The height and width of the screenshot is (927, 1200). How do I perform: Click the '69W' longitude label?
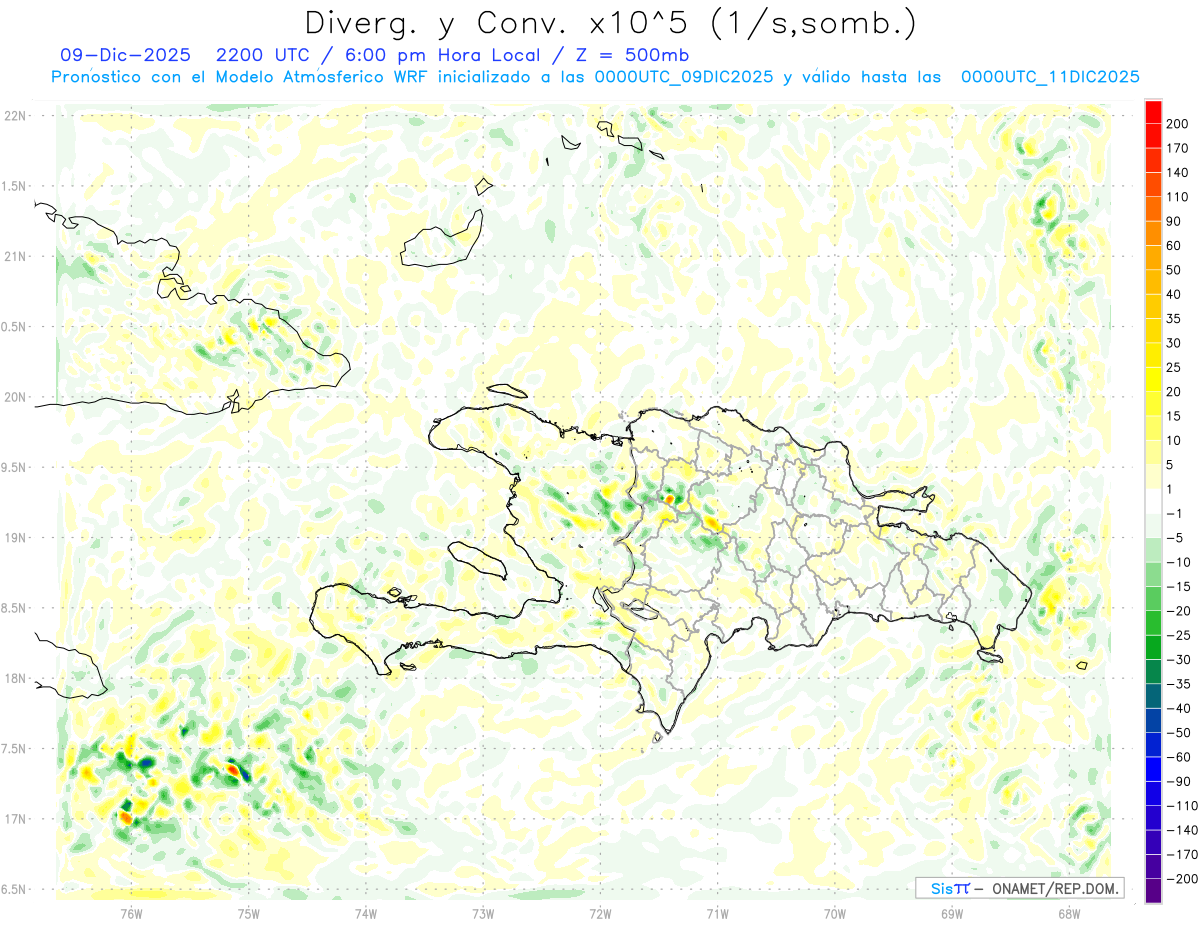(952, 913)
